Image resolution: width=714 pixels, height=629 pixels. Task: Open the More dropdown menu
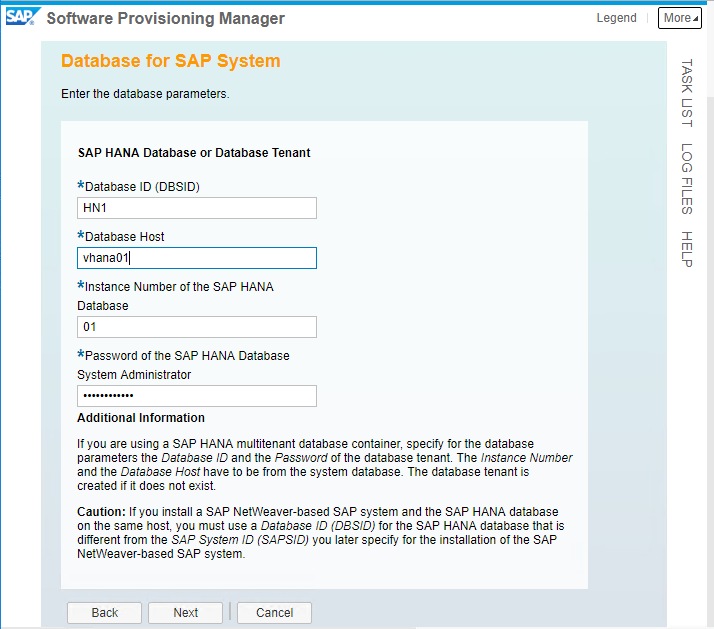tap(679, 18)
